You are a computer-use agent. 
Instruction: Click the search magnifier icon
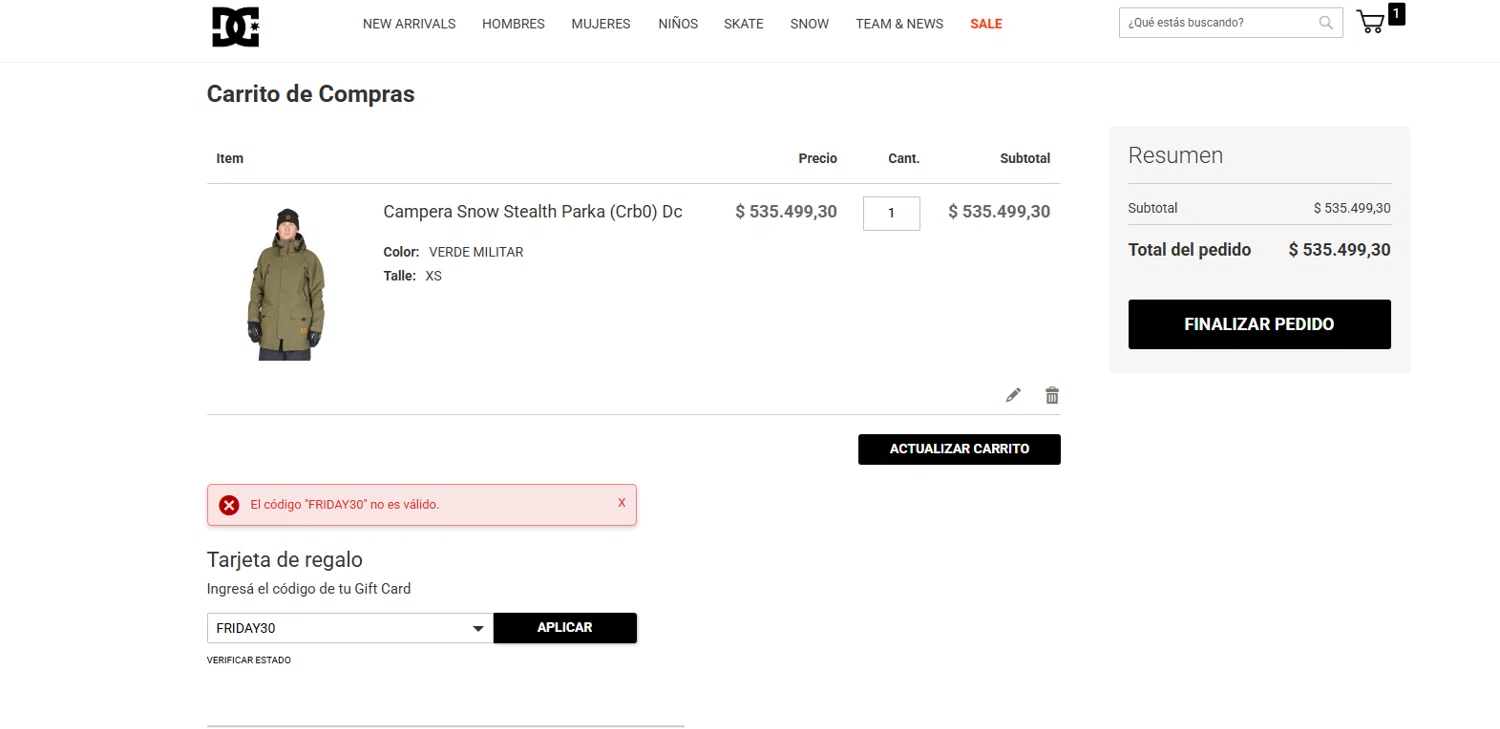1326,22
